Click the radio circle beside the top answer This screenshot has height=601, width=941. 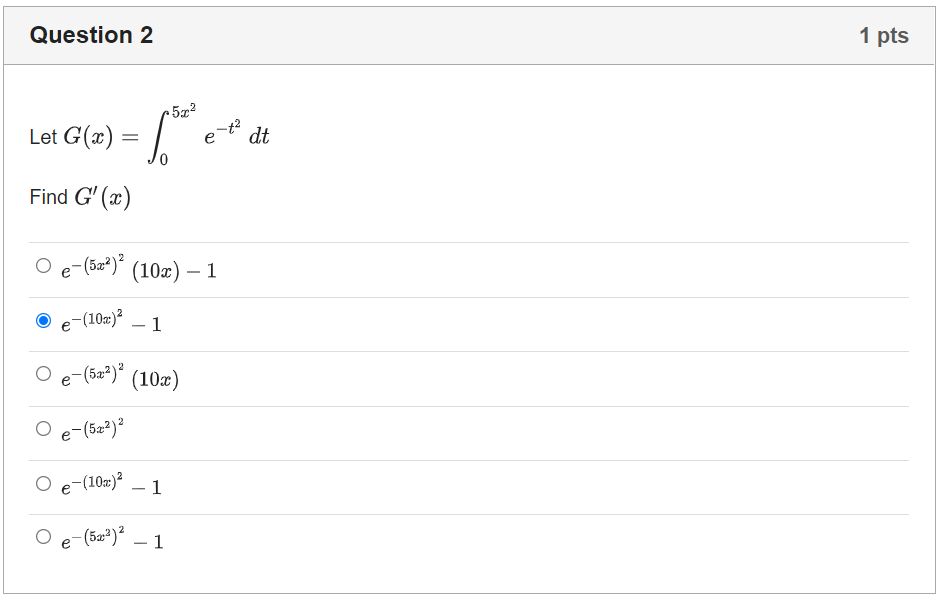click(42, 265)
